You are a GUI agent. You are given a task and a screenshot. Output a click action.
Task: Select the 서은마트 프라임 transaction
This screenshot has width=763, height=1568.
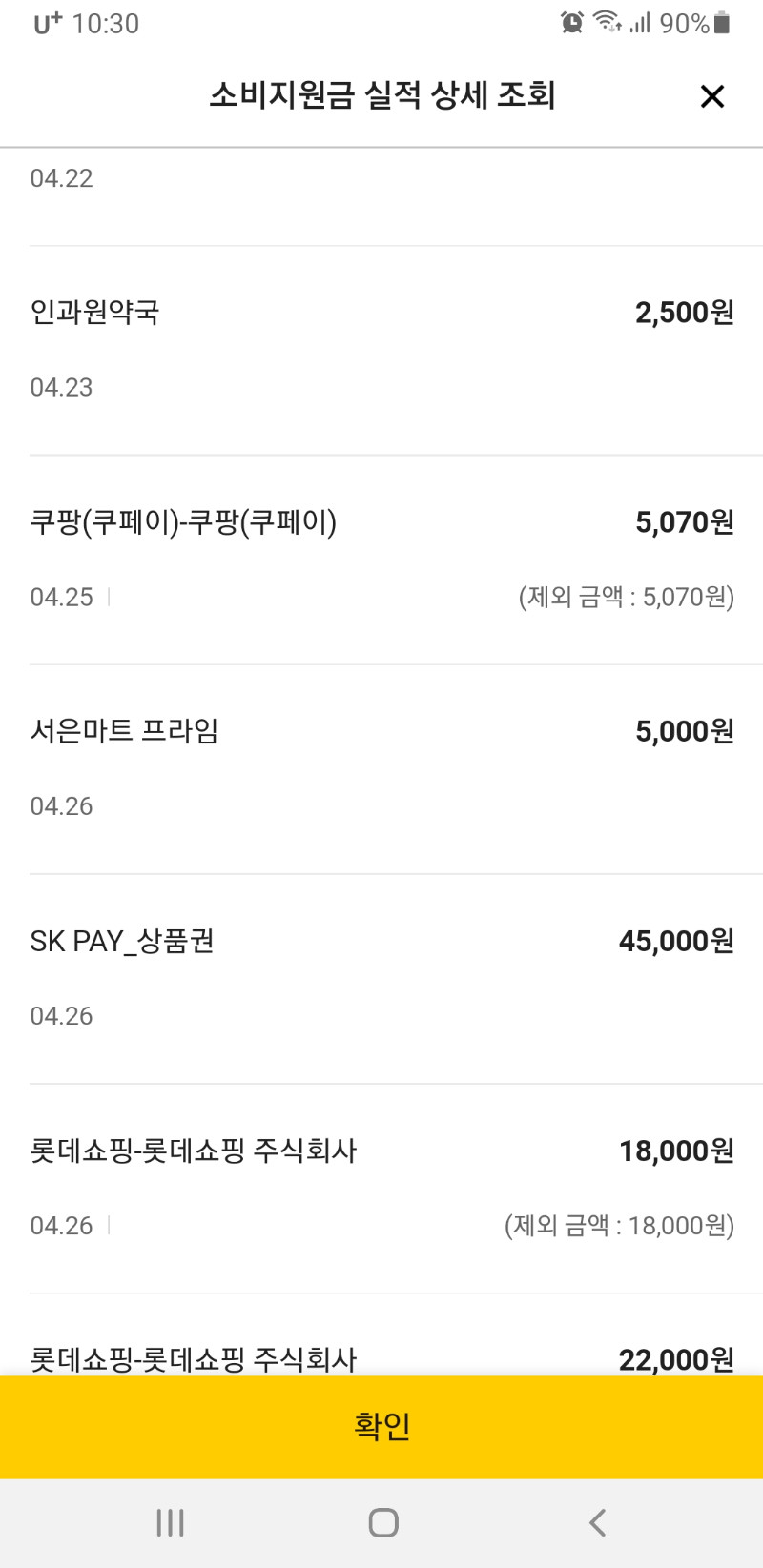[381, 770]
